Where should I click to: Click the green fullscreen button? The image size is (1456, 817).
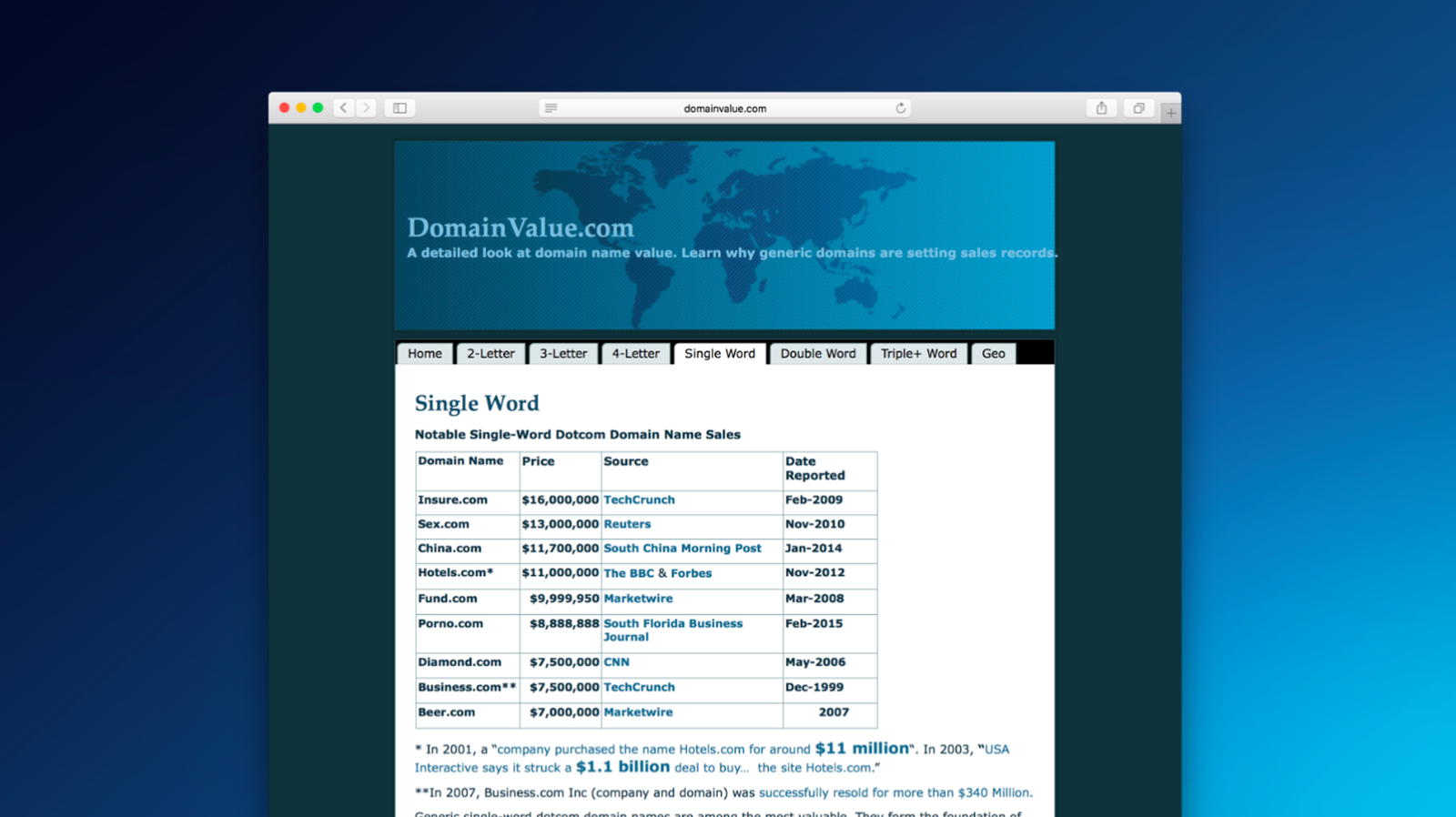pyautogui.click(x=318, y=107)
